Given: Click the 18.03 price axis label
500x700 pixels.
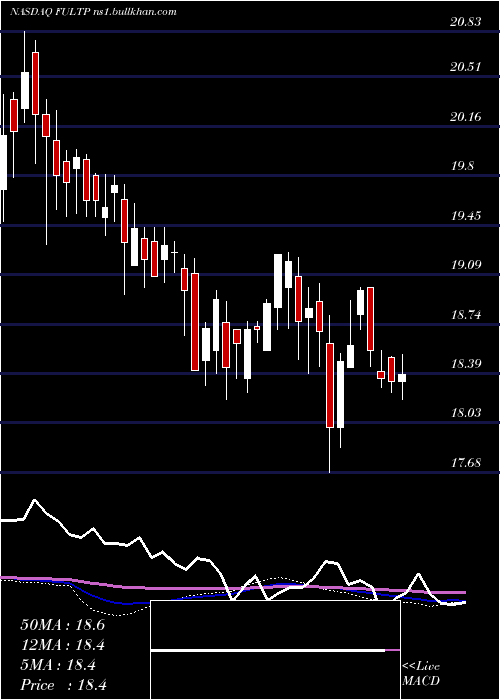Looking at the screenshot, I should [466, 413].
